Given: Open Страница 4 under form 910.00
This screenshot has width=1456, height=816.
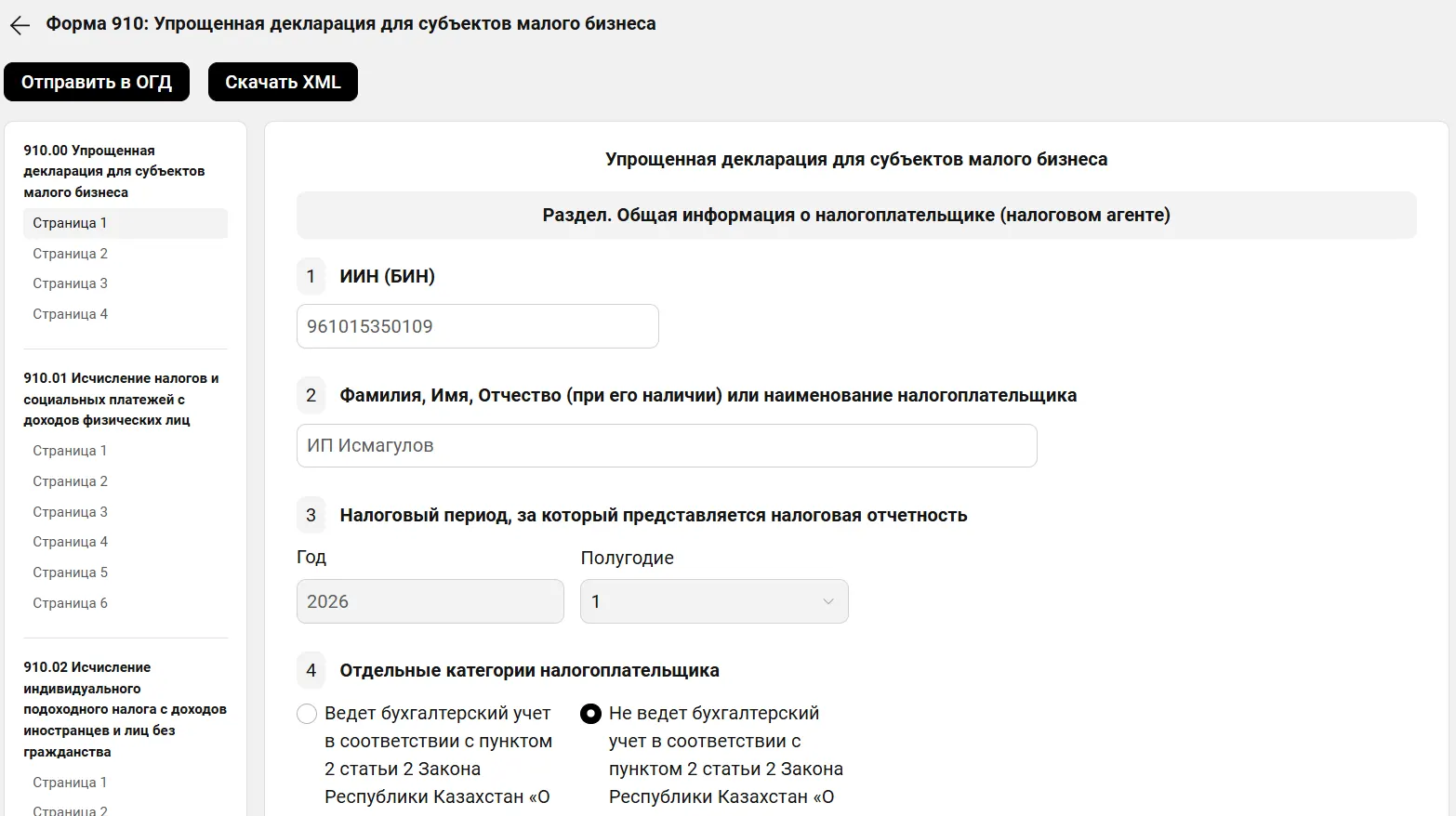Looking at the screenshot, I should 70,314.
